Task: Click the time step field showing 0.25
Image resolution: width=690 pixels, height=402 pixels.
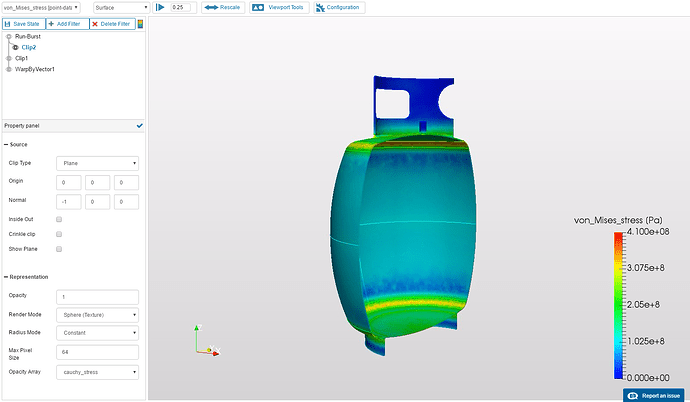Action: click(180, 7)
